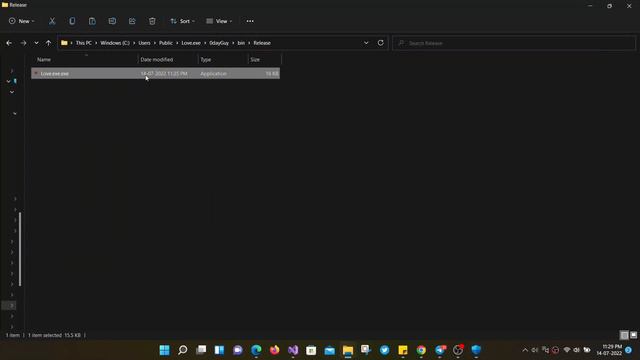This screenshot has height=360, width=640.
Task: Show hidden system tray icons
Action: pos(525,350)
